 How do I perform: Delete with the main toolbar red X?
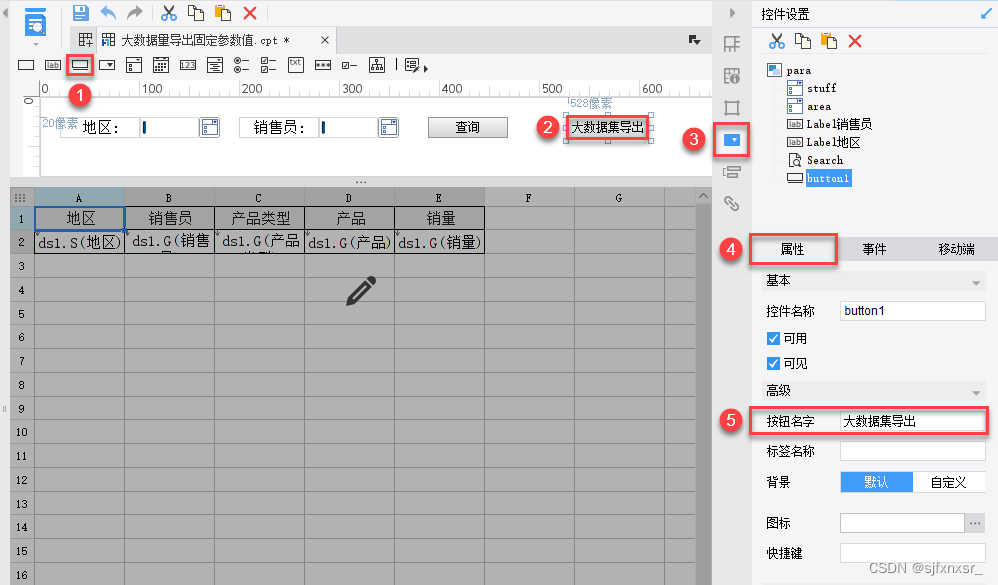(250, 13)
